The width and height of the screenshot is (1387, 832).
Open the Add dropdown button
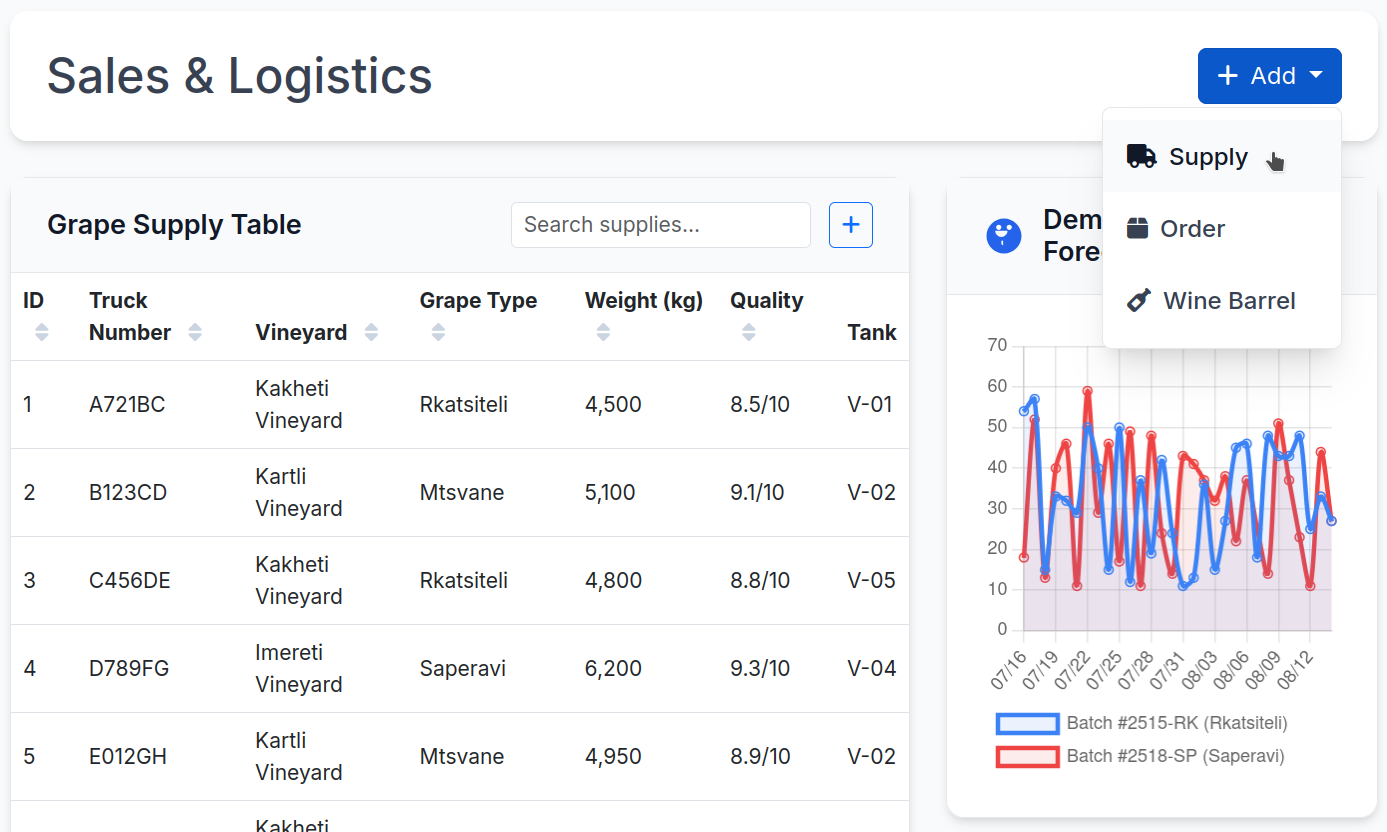(x=1269, y=76)
